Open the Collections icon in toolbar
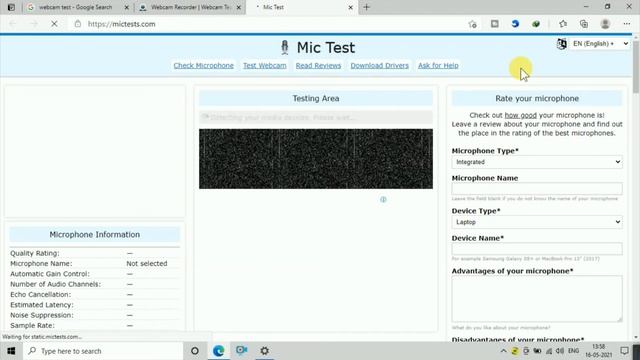This screenshot has width=640, height=360. click(x=584, y=24)
